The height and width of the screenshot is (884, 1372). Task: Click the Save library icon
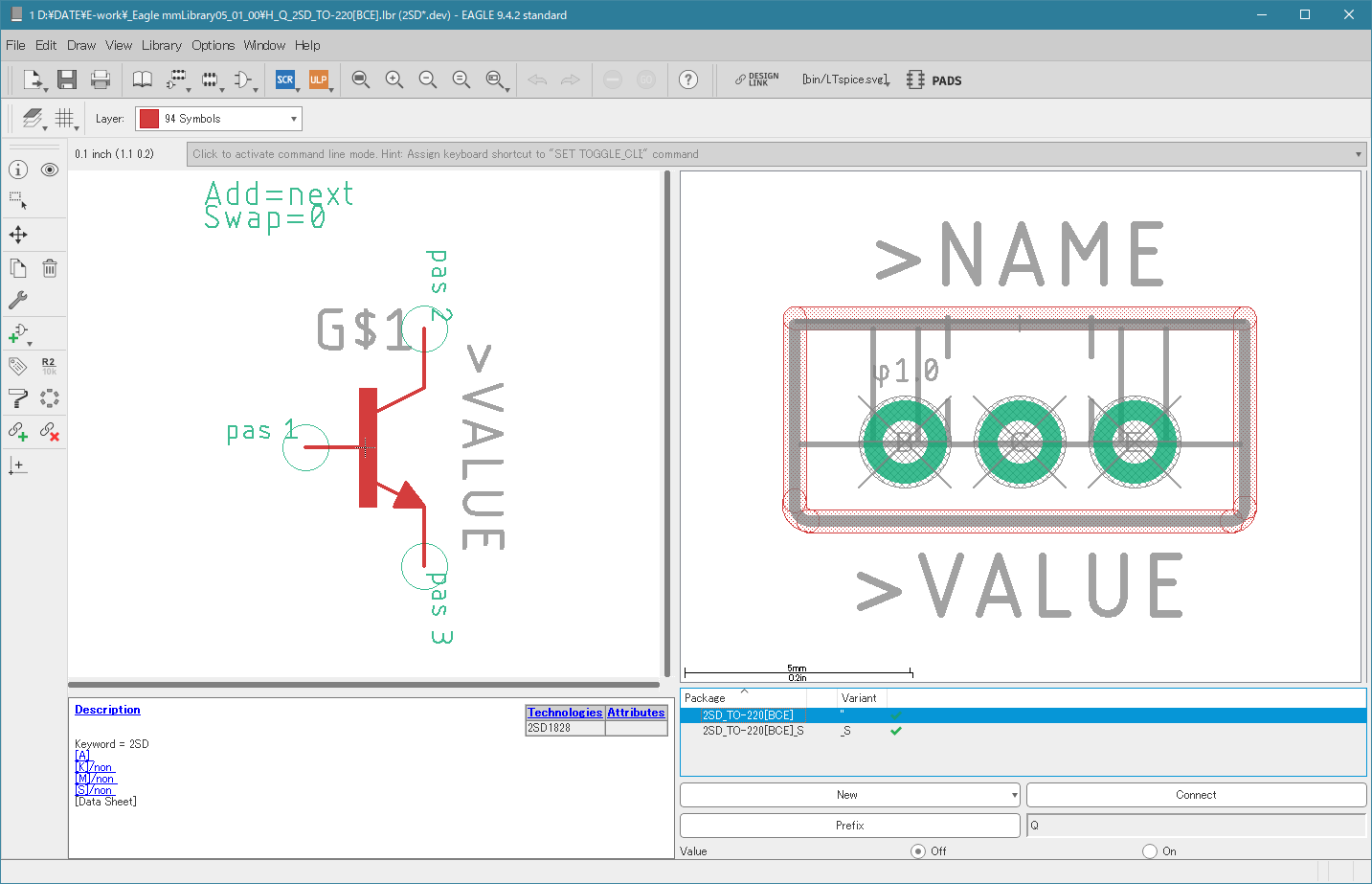pyautogui.click(x=66, y=79)
